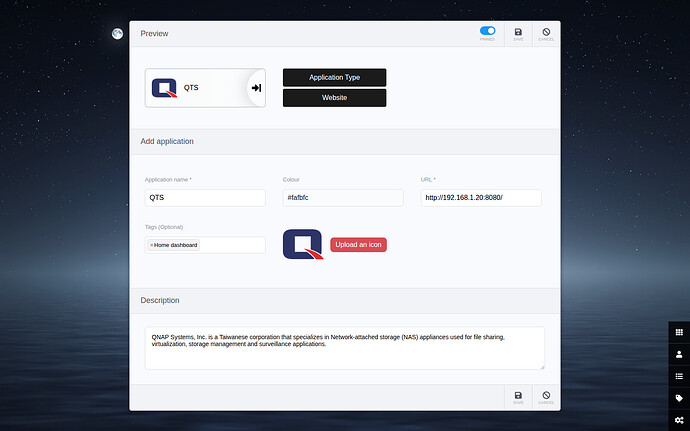Open the settings gears icon in sidebar
690x431 pixels.
679,420
